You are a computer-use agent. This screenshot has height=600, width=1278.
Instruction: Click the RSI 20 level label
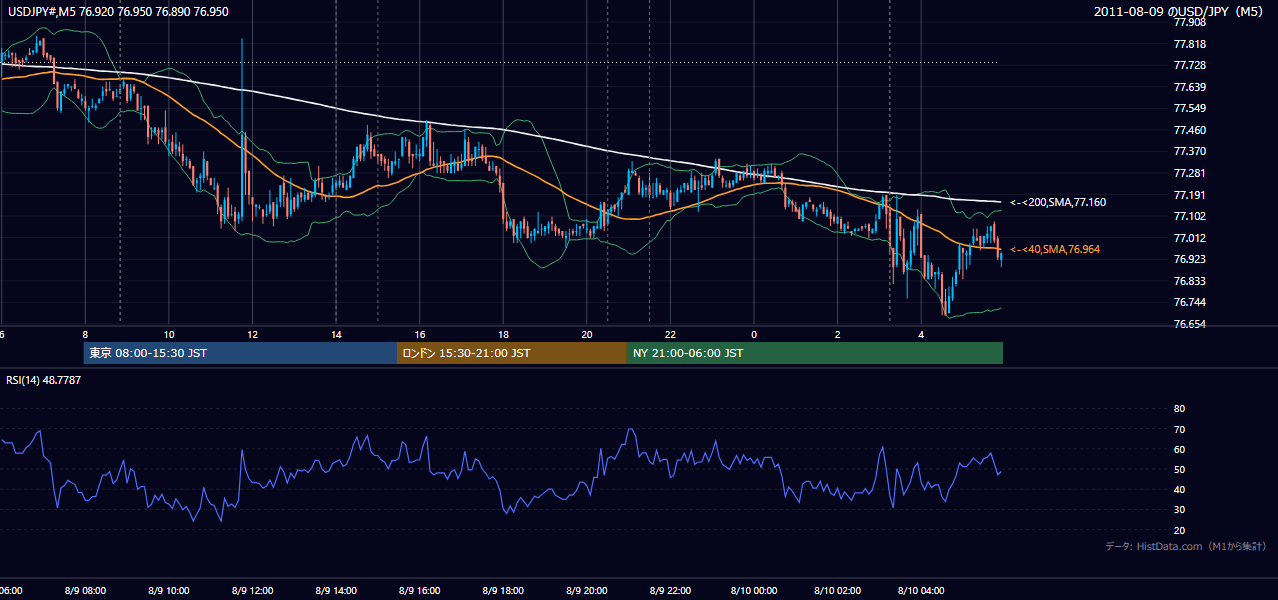pos(1179,530)
